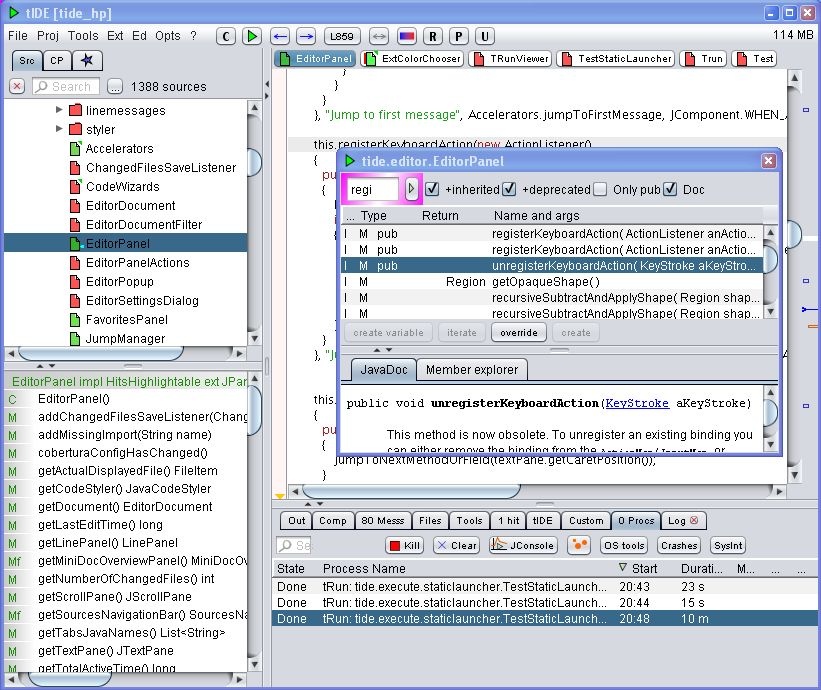The image size is (821, 690).
Task: Click the C button in the top toolbar
Action: 226,36
